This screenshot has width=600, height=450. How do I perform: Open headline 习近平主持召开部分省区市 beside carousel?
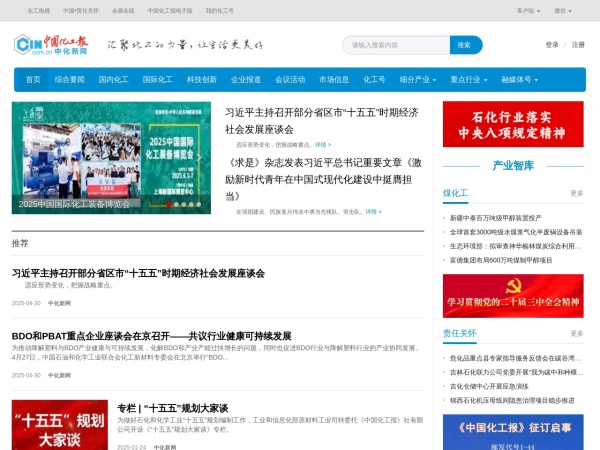point(322,121)
